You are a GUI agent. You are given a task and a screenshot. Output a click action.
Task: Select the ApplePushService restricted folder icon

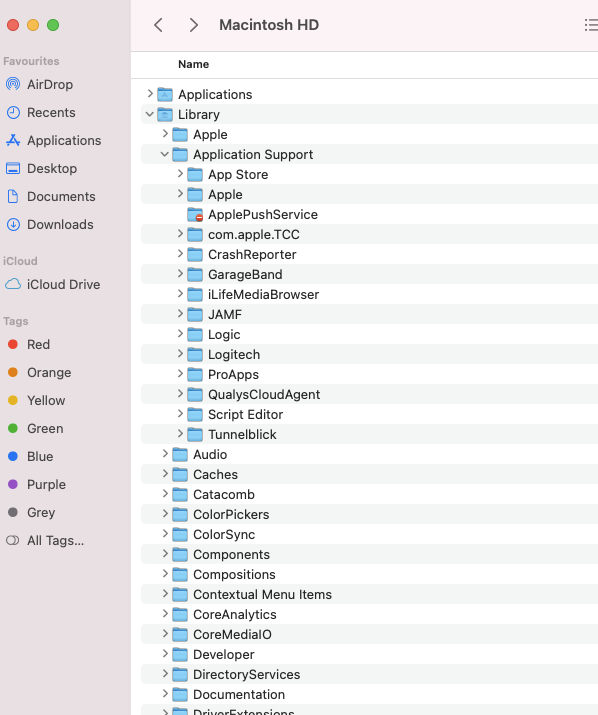click(195, 214)
